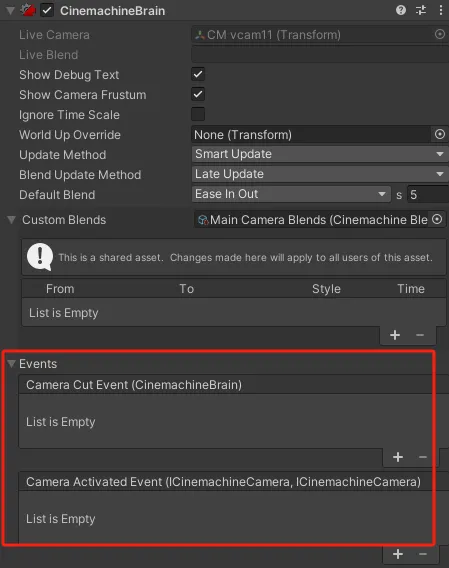This screenshot has height=568, width=449.
Task: Click the Live Blend empty field
Action: tap(320, 55)
